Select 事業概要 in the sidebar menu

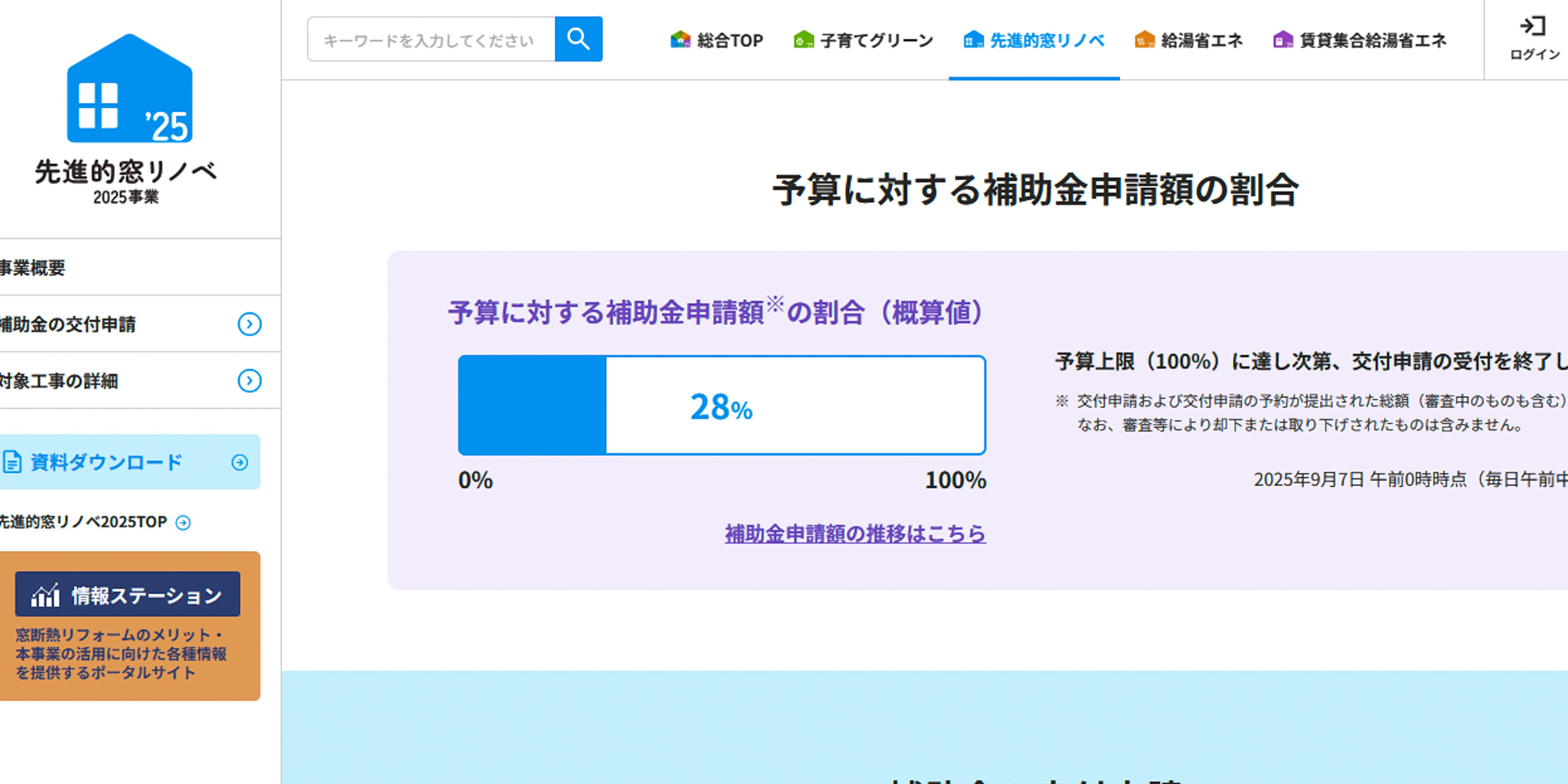[x=32, y=268]
